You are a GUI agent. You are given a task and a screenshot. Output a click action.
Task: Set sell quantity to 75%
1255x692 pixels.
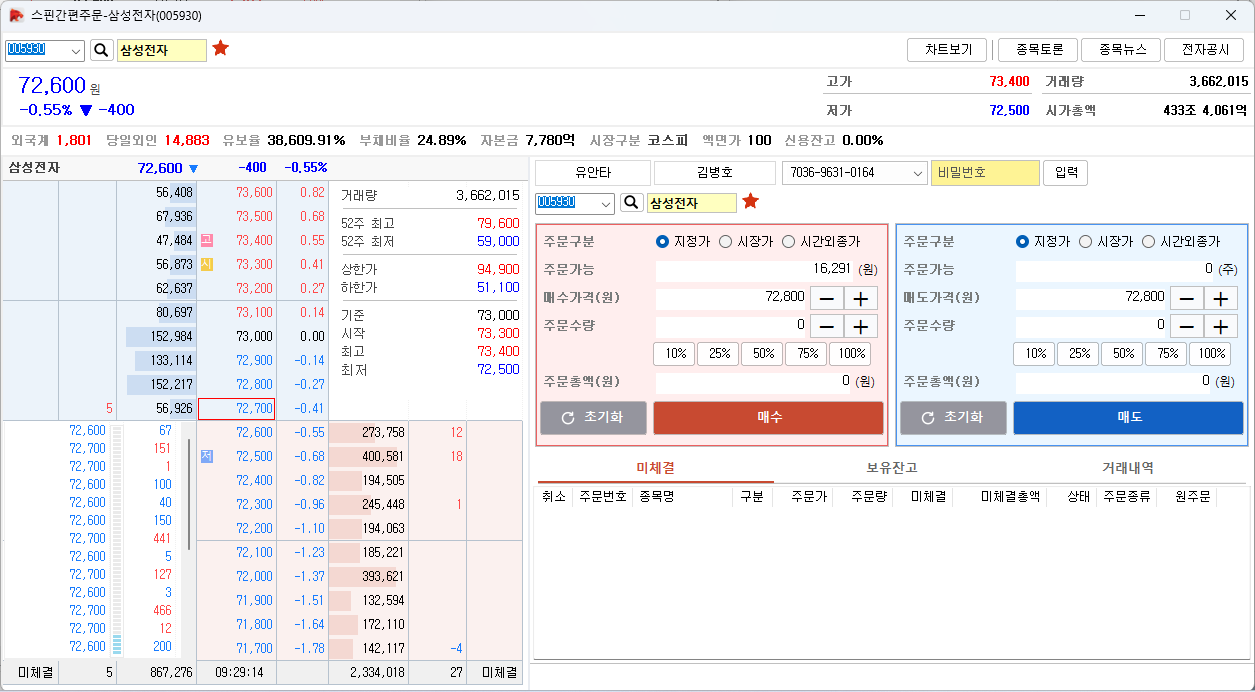(1166, 354)
